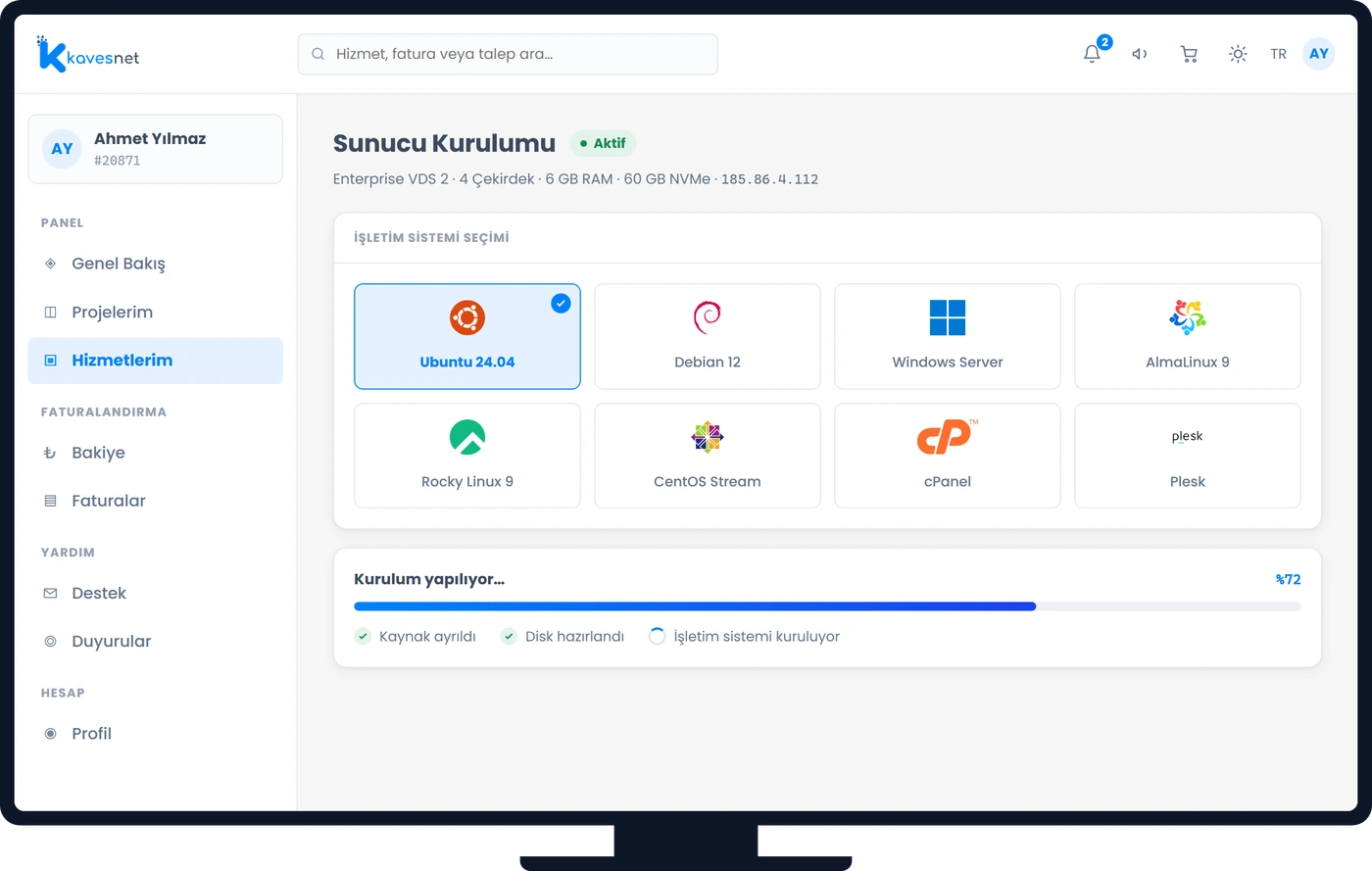Select the cPanel card

coord(948,456)
